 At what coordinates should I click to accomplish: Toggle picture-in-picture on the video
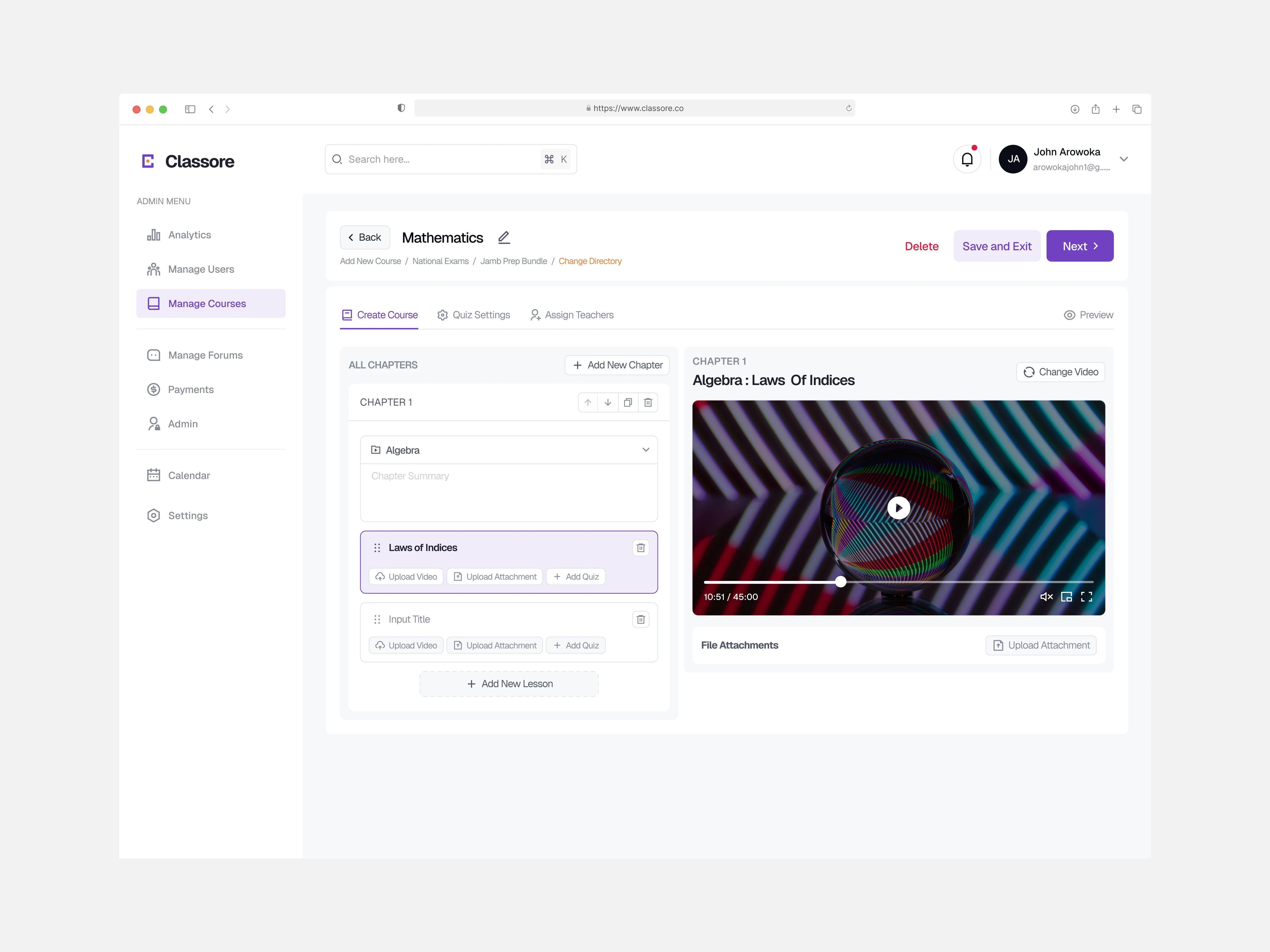(1066, 597)
